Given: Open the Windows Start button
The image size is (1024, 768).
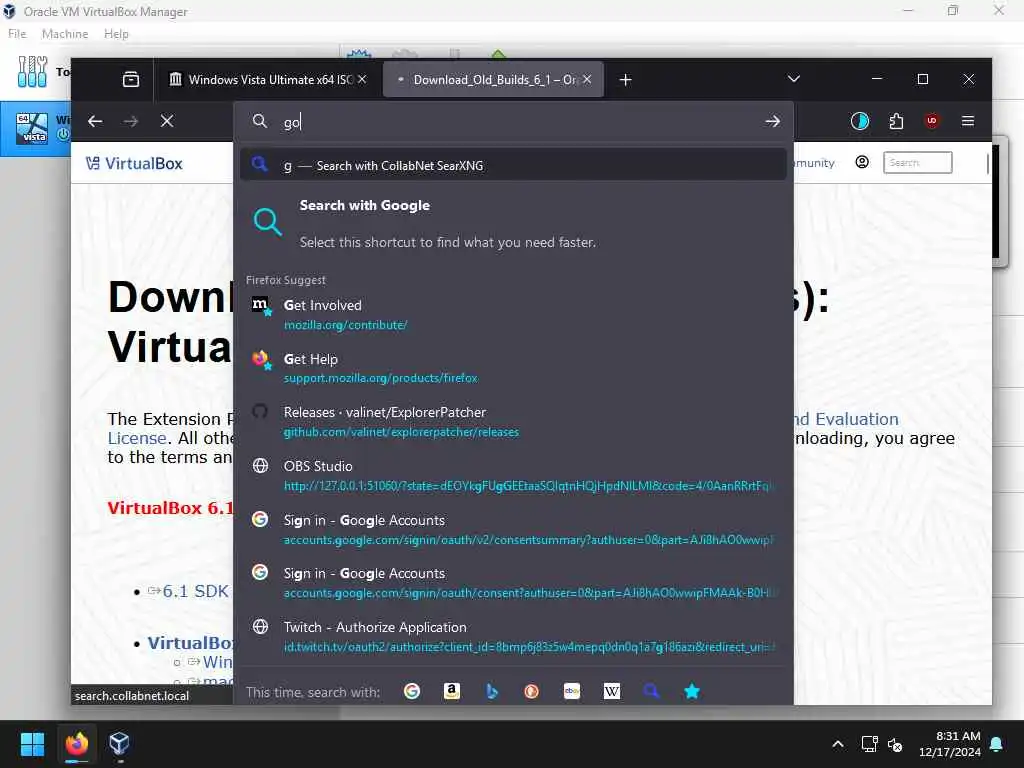Looking at the screenshot, I should click(x=32, y=744).
